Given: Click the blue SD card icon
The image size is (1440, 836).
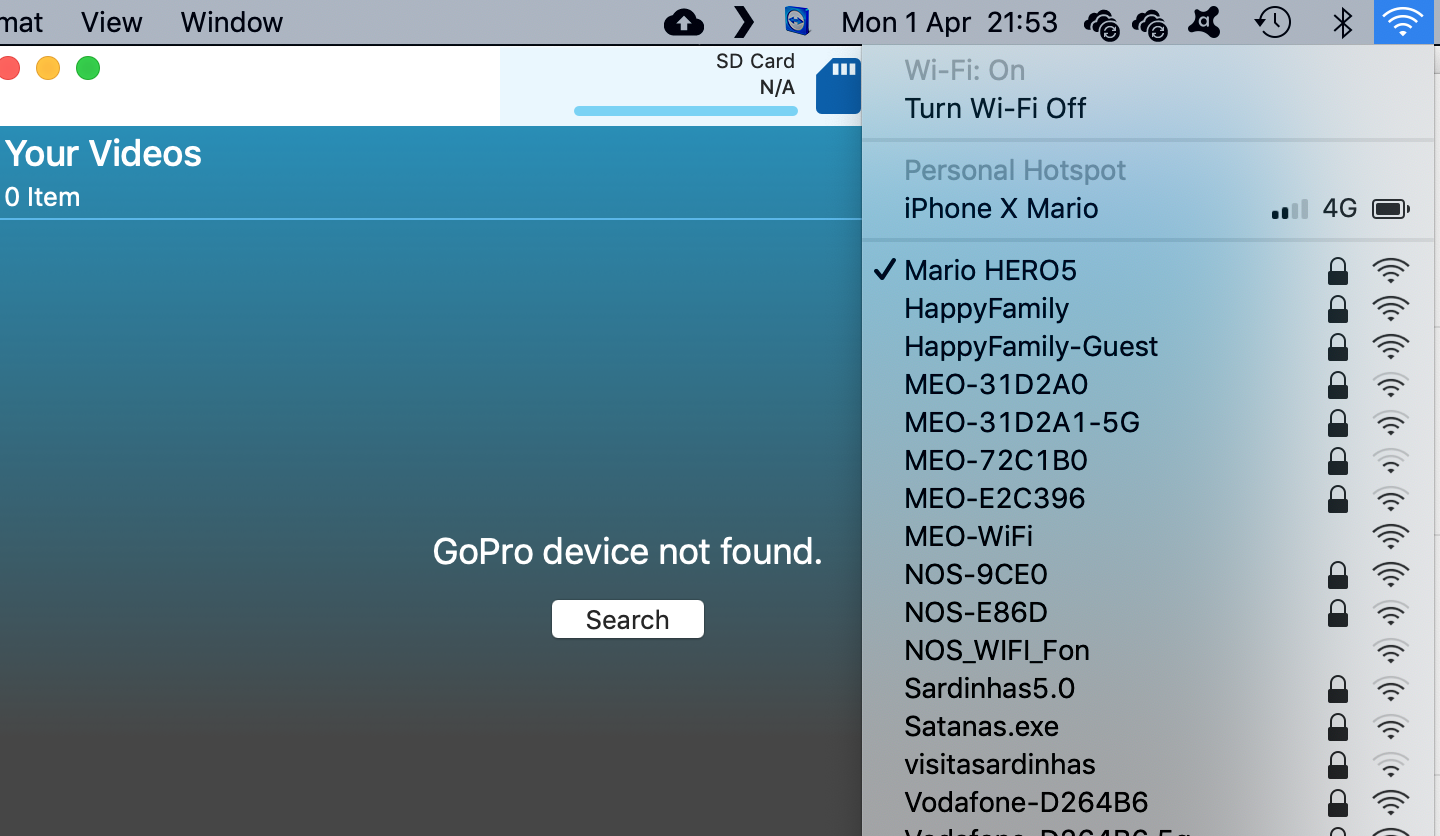Looking at the screenshot, I should tap(838, 85).
